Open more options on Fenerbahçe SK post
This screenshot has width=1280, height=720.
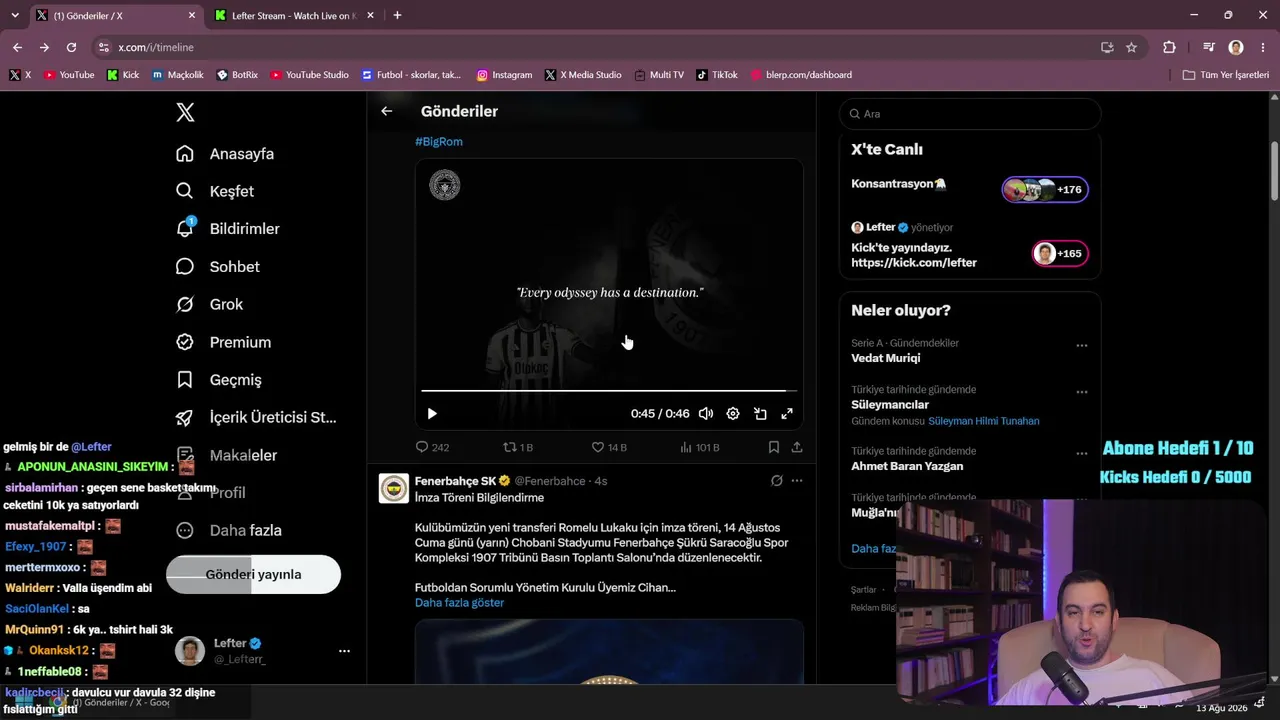tap(797, 481)
